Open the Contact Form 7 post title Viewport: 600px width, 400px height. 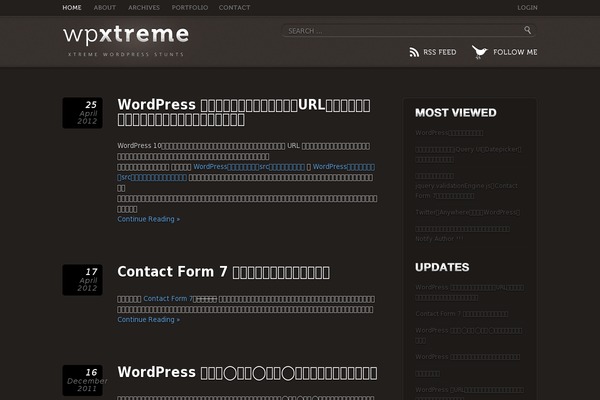tap(223, 272)
